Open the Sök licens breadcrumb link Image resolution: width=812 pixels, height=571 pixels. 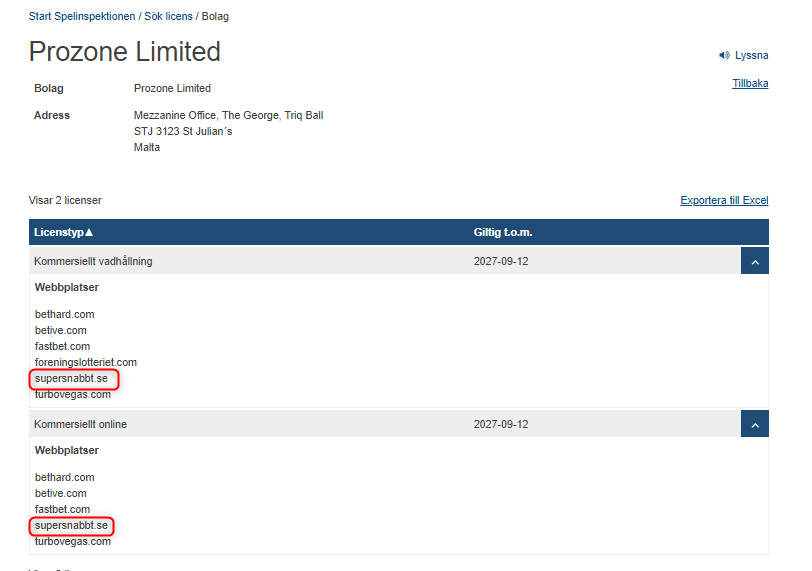pos(170,16)
